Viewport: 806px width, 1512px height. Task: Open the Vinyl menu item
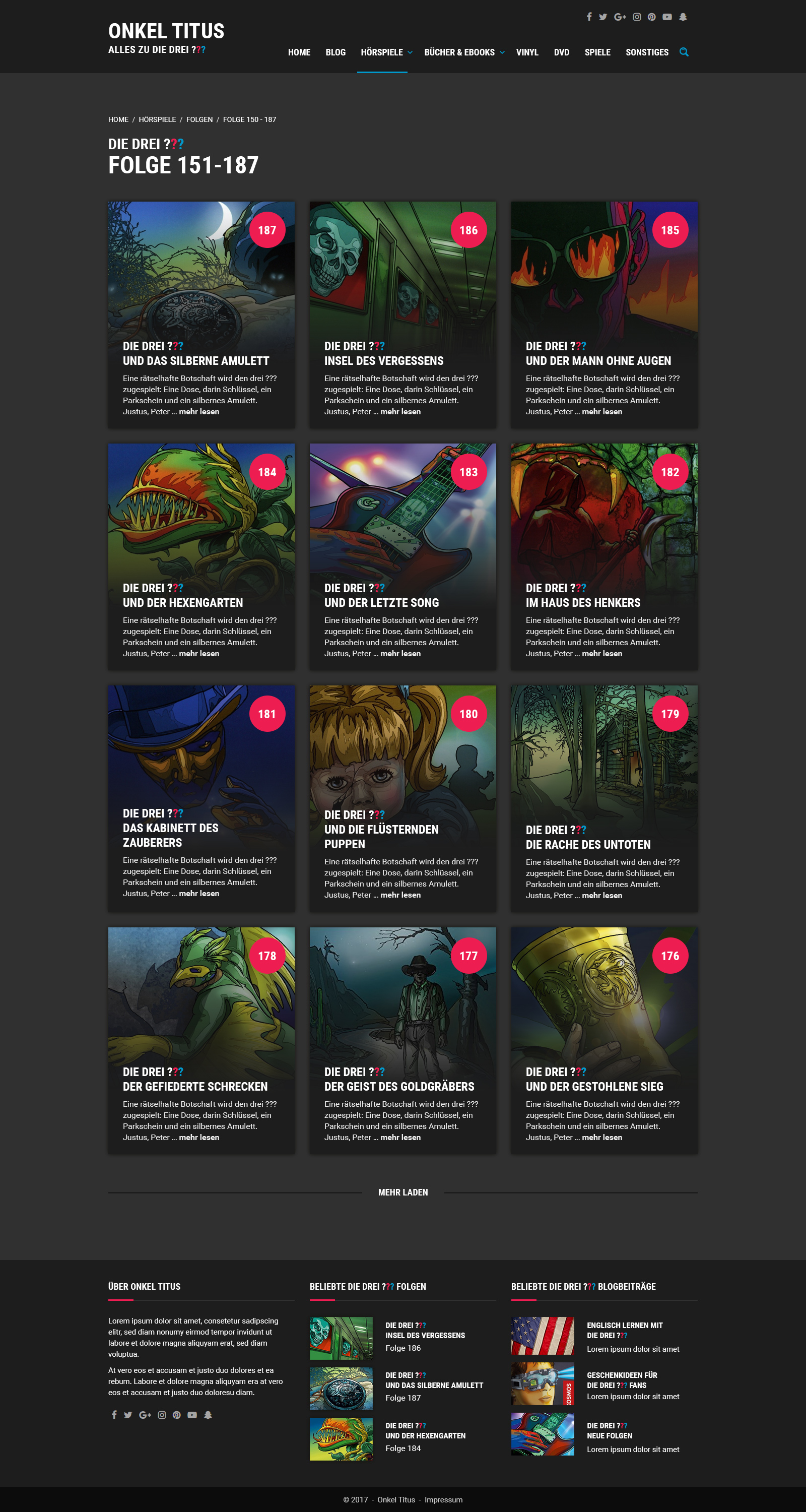tap(527, 52)
